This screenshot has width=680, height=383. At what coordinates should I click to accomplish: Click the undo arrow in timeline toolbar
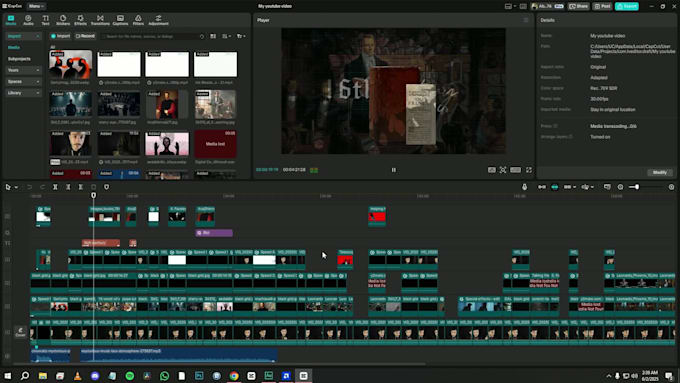tap(29, 187)
